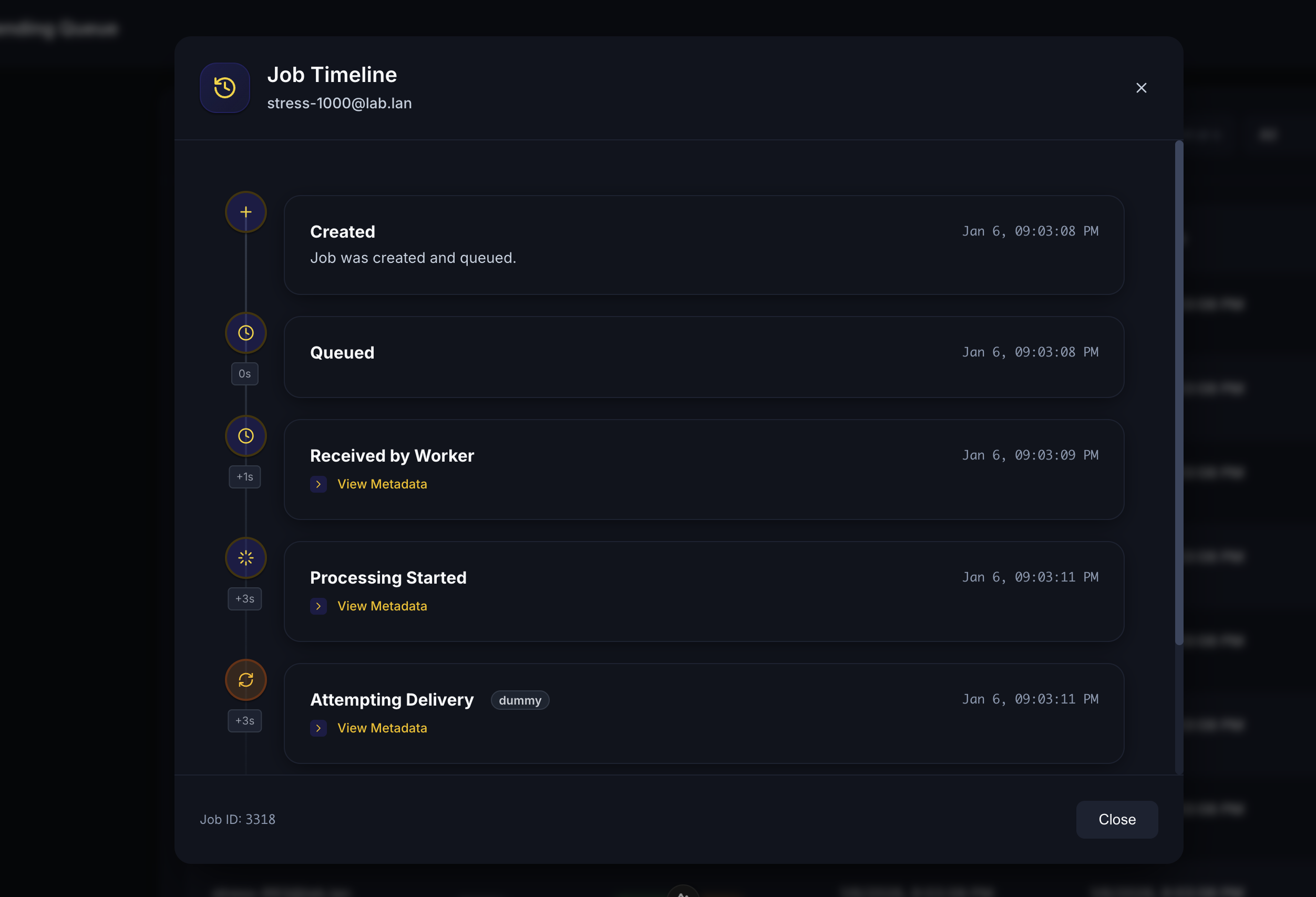Expand Received by Worker metadata chevron
Image resolution: width=1316 pixels, height=897 pixels.
coord(318,484)
